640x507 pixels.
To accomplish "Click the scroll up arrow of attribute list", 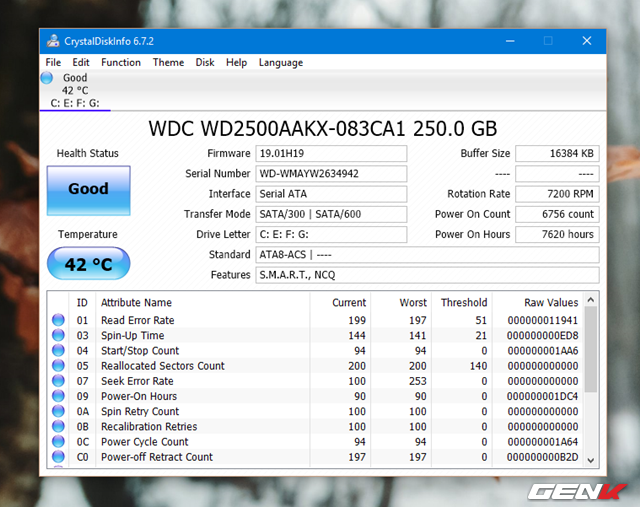I will [x=591, y=300].
